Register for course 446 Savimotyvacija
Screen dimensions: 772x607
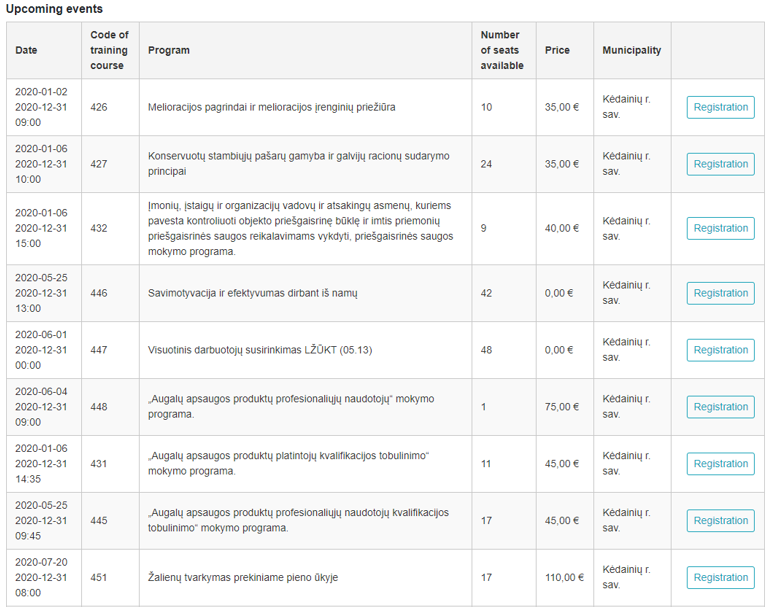(x=720, y=293)
